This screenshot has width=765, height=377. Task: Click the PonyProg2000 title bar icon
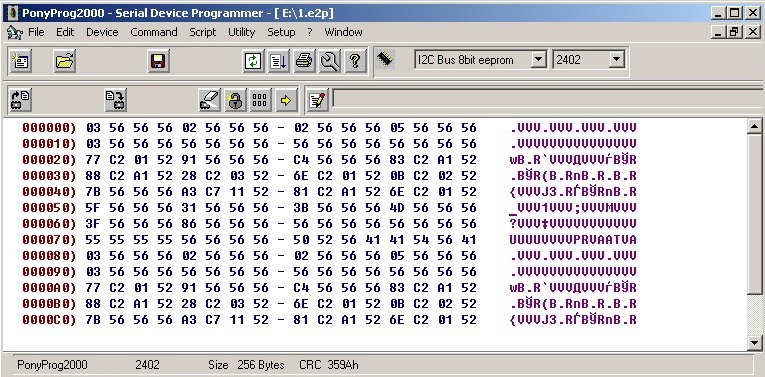coord(13,12)
